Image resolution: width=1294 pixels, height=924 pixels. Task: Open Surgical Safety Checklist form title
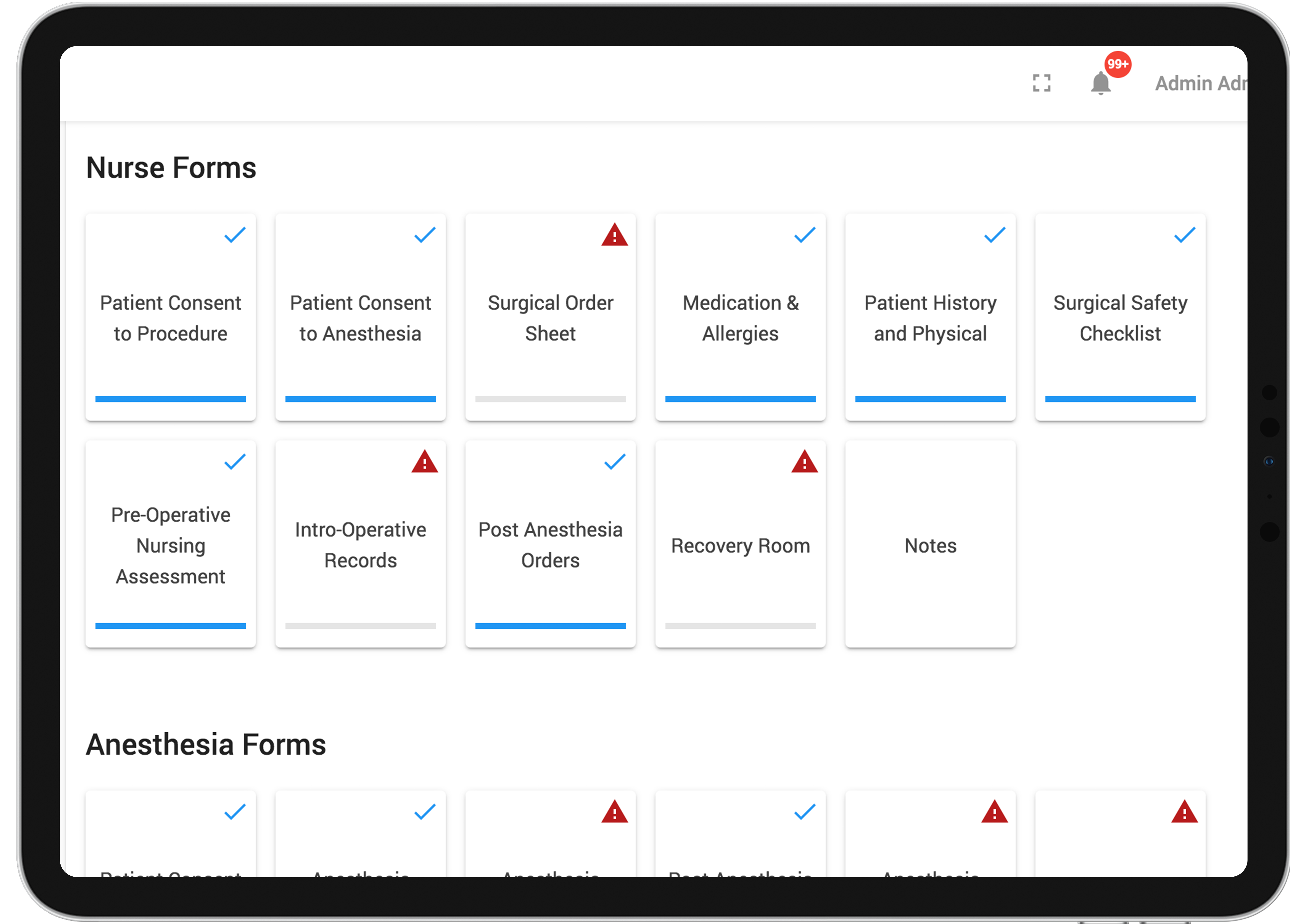click(1120, 318)
